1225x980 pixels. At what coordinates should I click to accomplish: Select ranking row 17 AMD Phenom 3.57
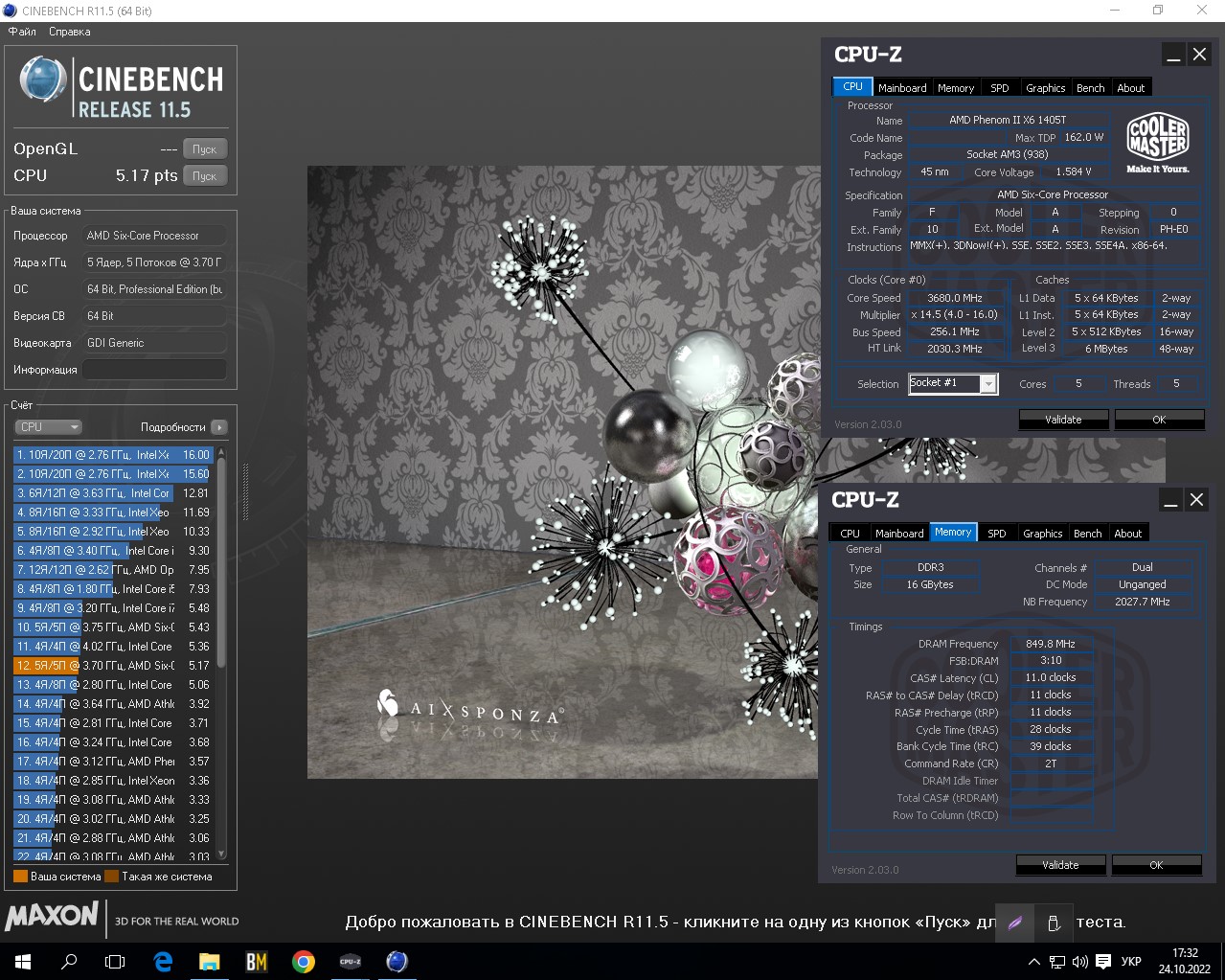[113, 762]
